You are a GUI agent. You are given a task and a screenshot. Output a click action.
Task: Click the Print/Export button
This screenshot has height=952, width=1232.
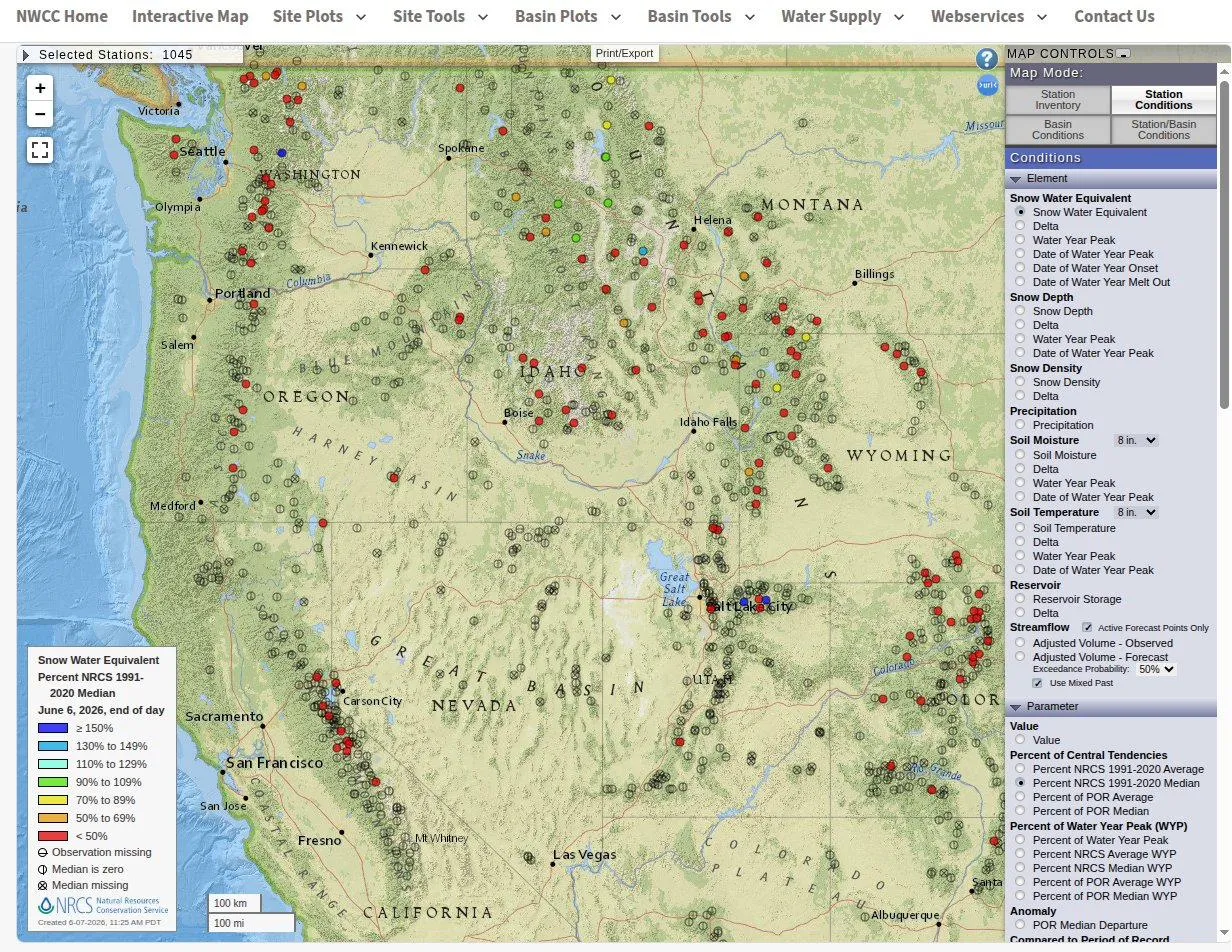(624, 54)
